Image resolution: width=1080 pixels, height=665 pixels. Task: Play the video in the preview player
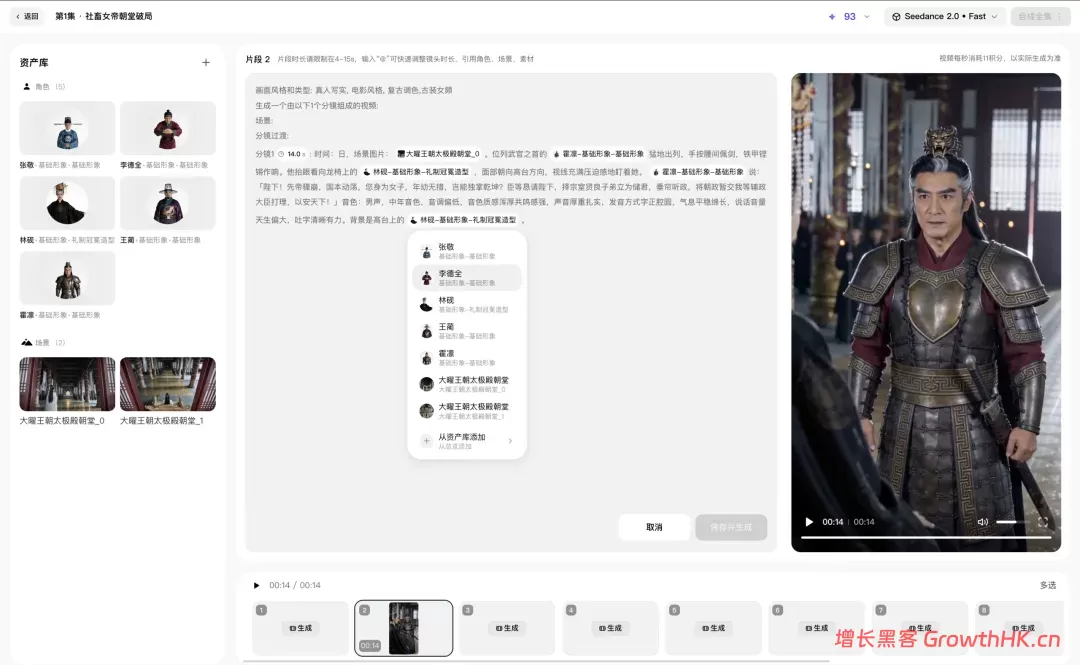point(809,522)
